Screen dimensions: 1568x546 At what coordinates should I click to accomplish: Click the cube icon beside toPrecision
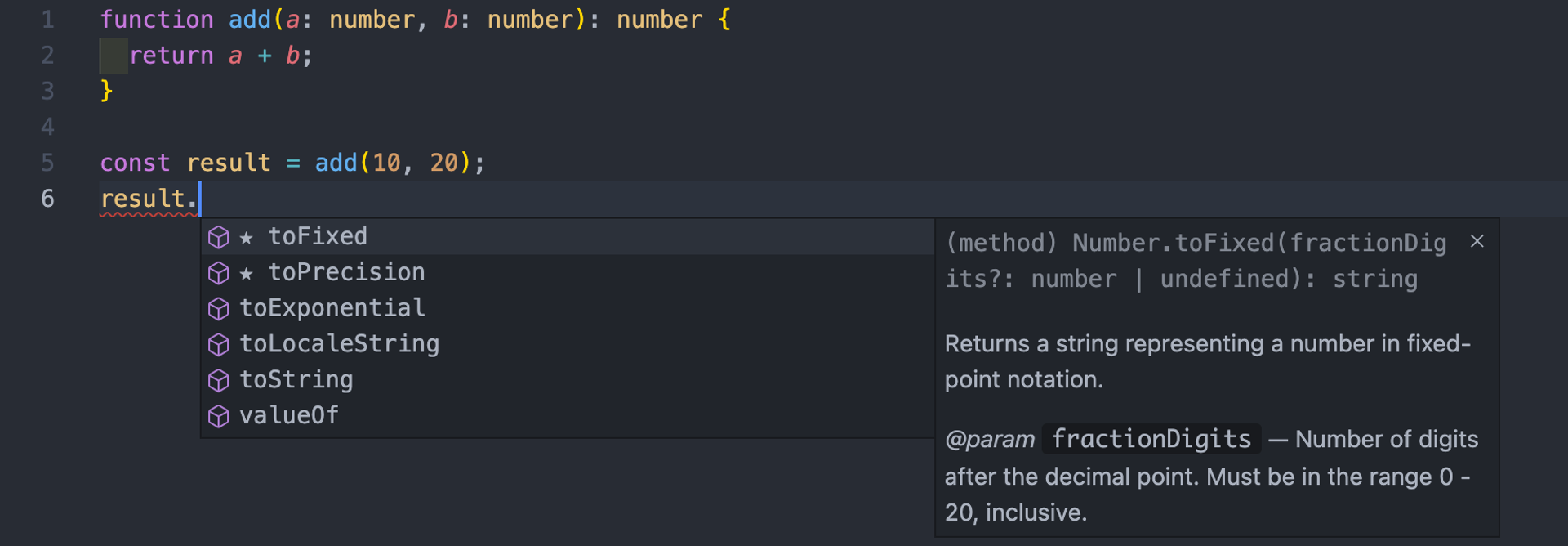click(x=218, y=273)
